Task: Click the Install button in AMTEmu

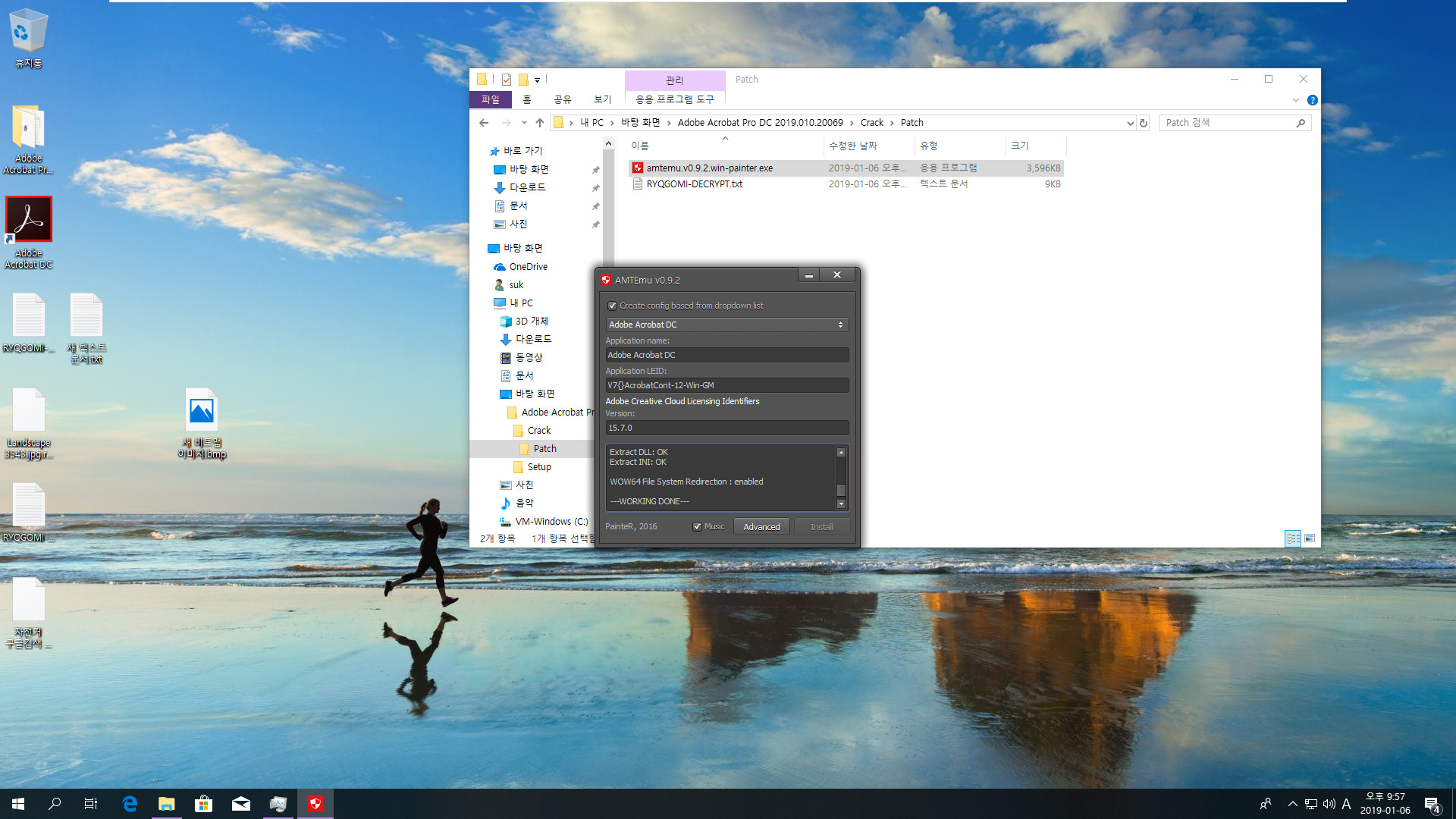Action: click(x=821, y=527)
